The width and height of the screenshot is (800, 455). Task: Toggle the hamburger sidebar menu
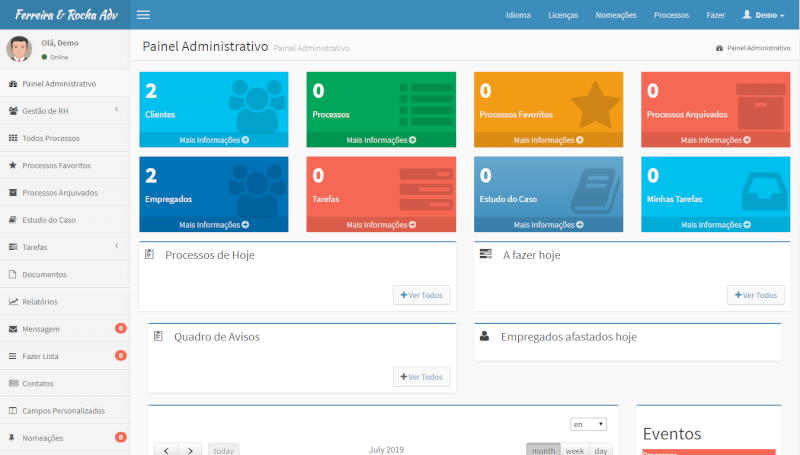click(x=143, y=15)
